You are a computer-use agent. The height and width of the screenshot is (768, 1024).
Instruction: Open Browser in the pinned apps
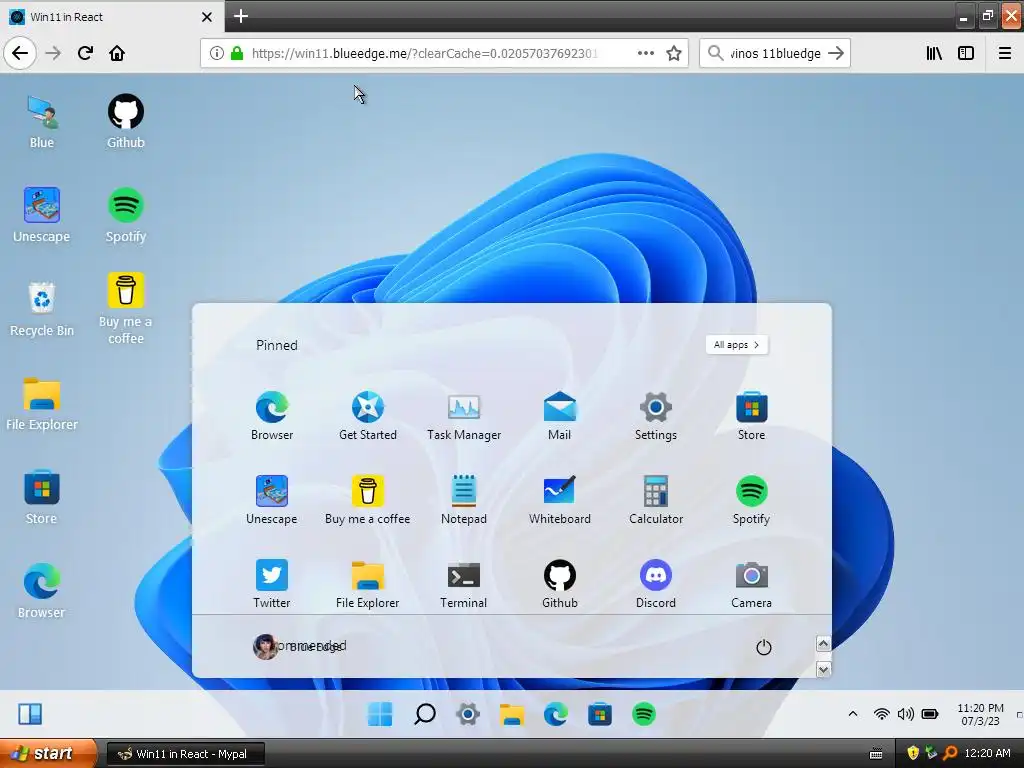[272, 416]
